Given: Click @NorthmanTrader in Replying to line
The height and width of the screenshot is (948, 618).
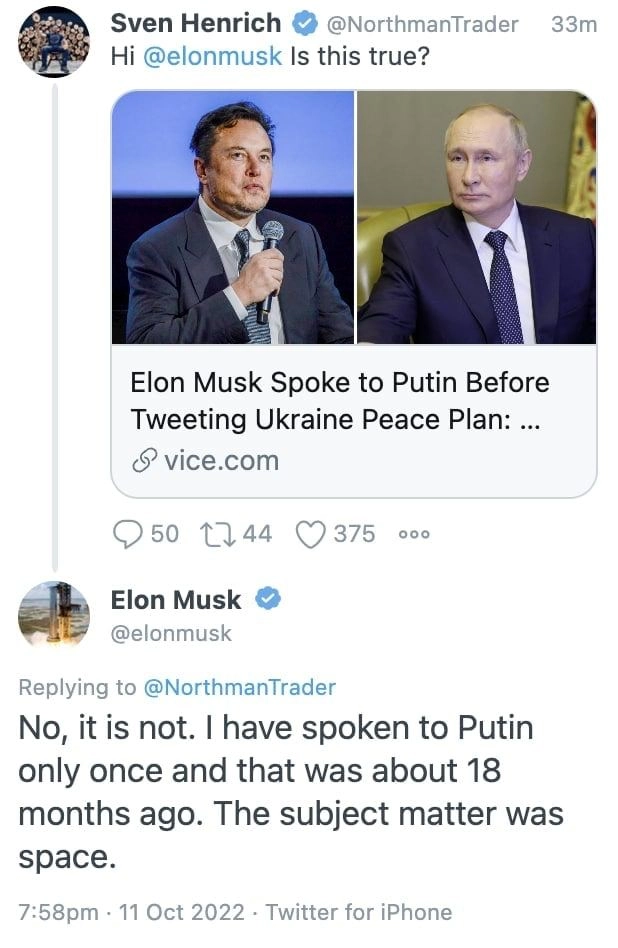Looking at the screenshot, I should coord(239,687).
